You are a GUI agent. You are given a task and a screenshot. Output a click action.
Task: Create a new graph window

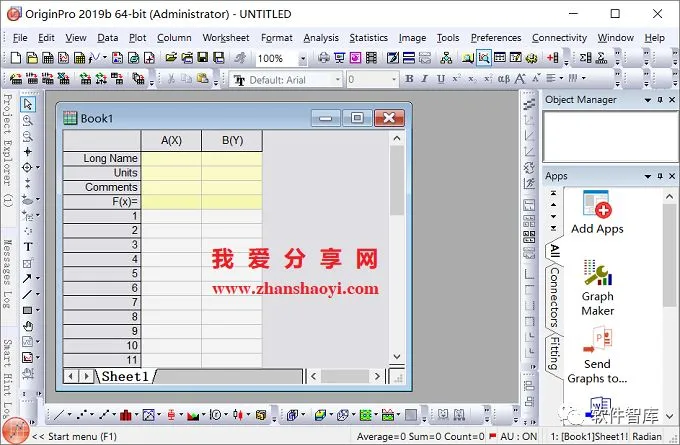pos(63,58)
